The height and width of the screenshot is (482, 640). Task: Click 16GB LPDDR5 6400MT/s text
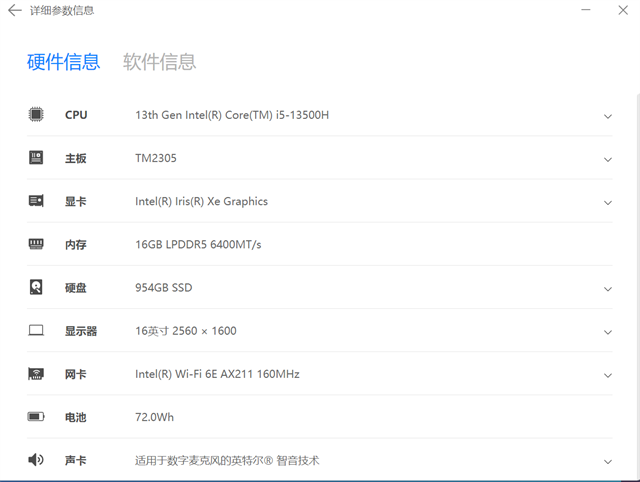coord(198,244)
